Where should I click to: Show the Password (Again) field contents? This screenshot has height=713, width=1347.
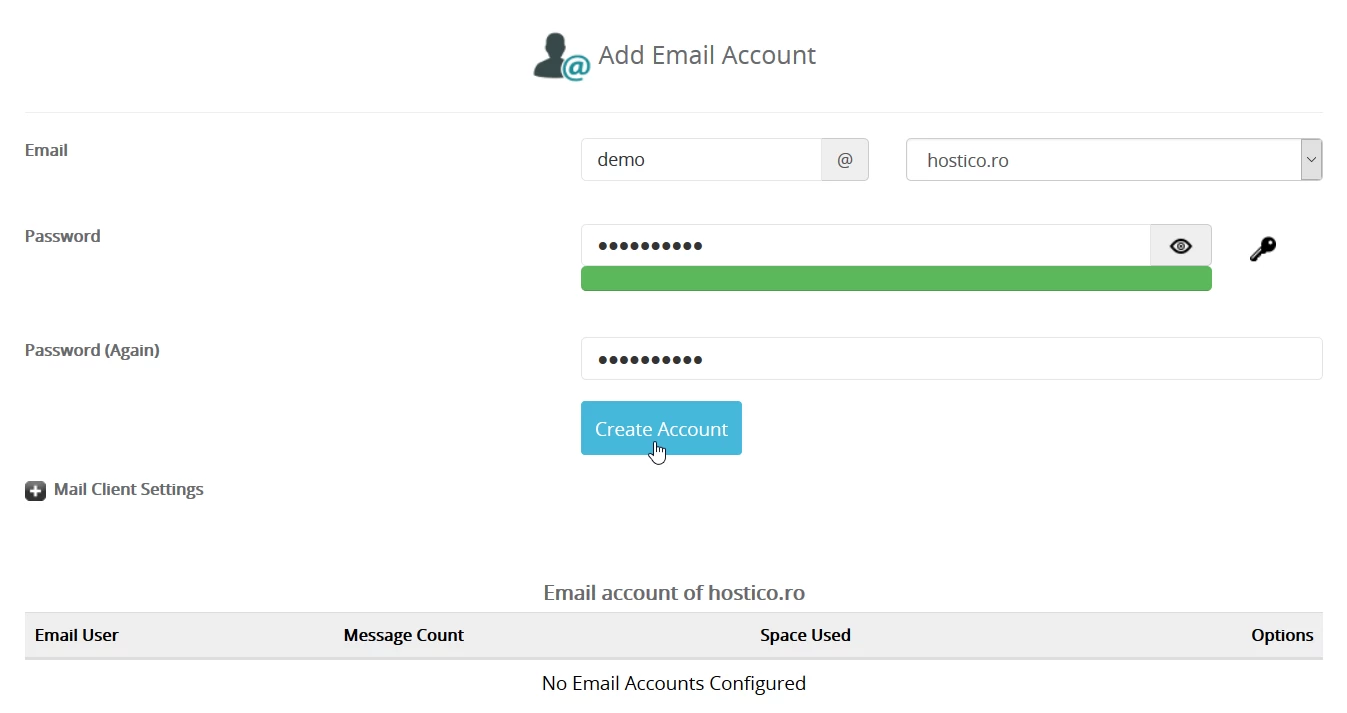(x=950, y=358)
